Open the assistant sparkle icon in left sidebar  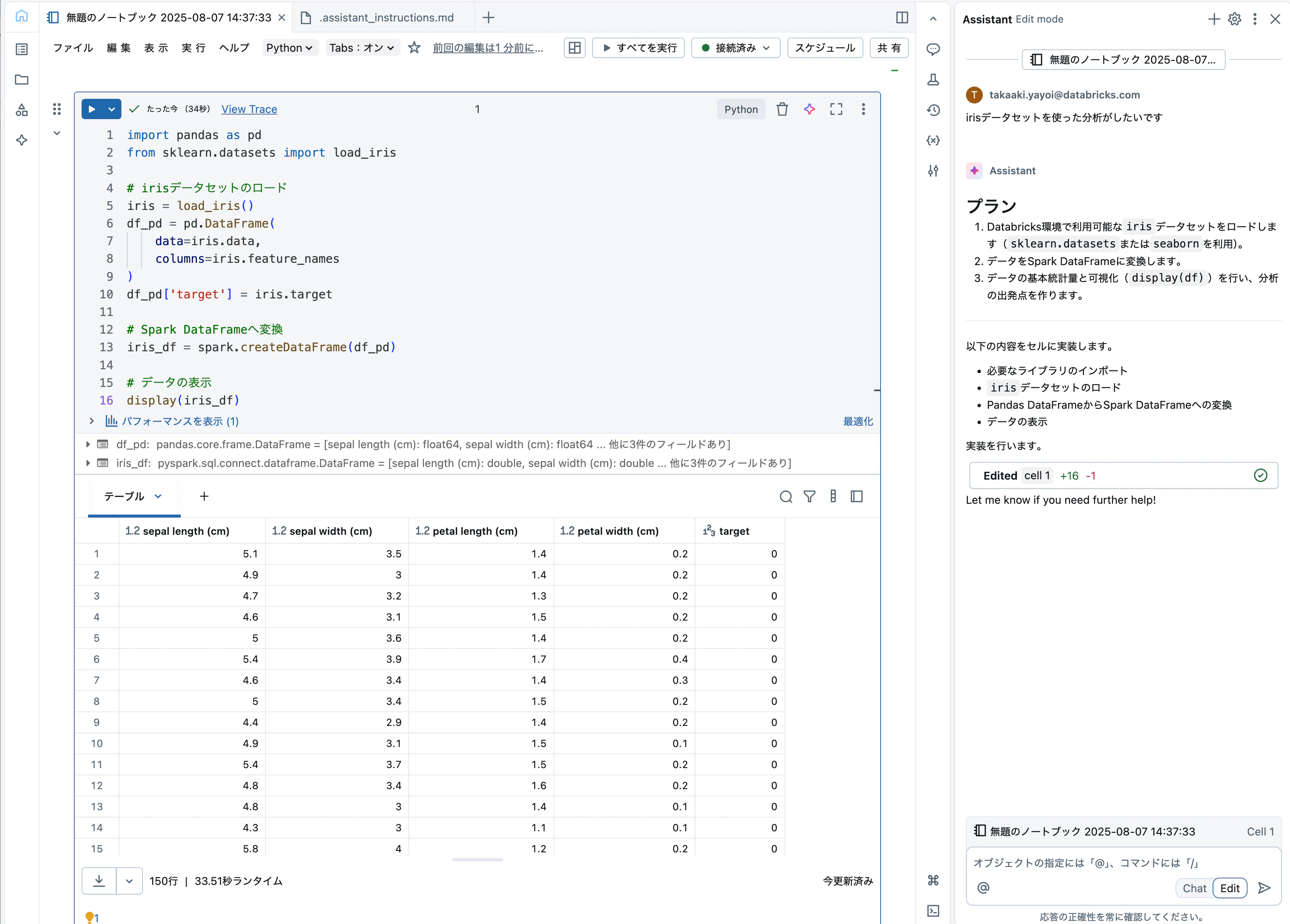pyautogui.click(x=21, y=140)
